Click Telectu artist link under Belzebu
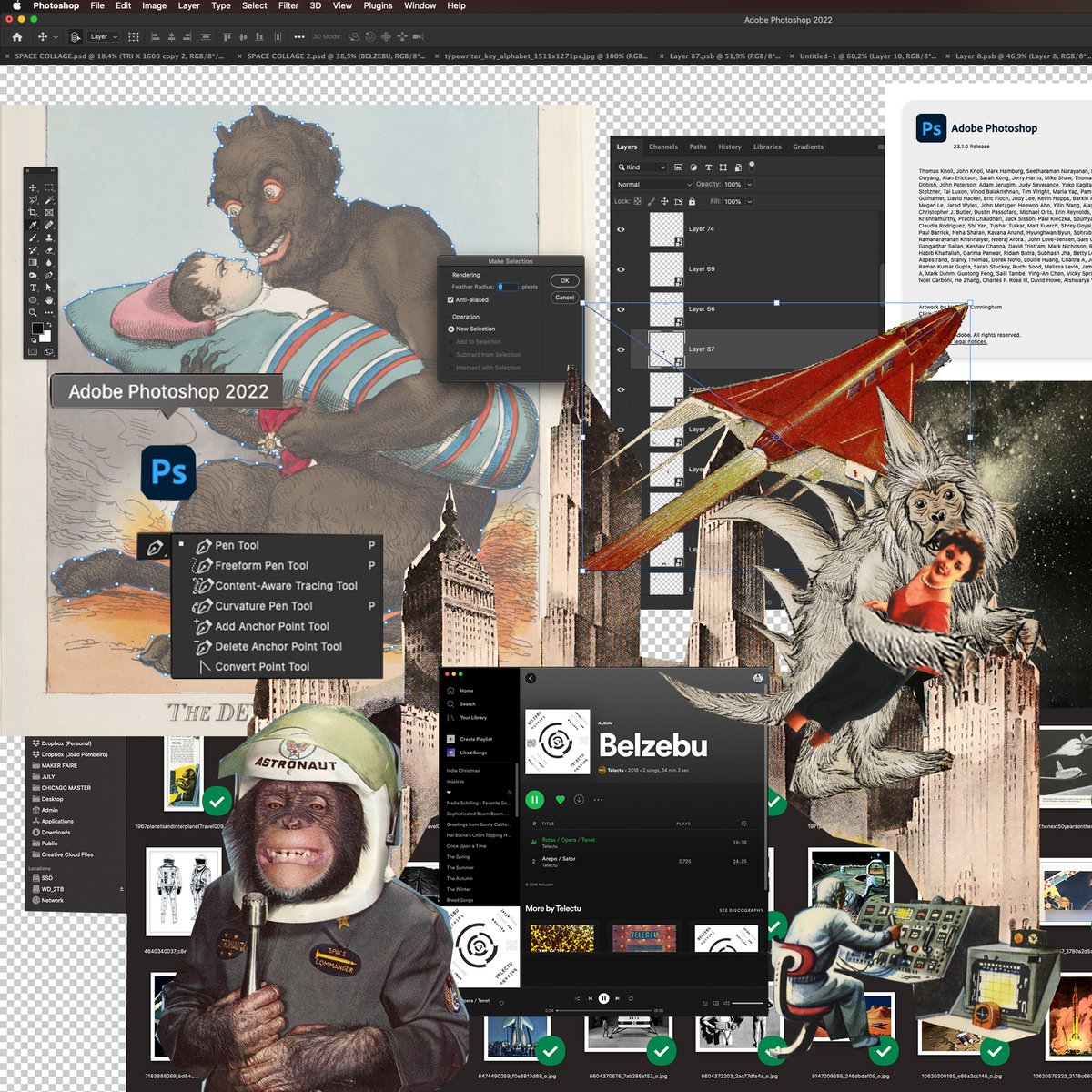The height and width of the screenshot is (1092, 1092). [x=616, y=770]
